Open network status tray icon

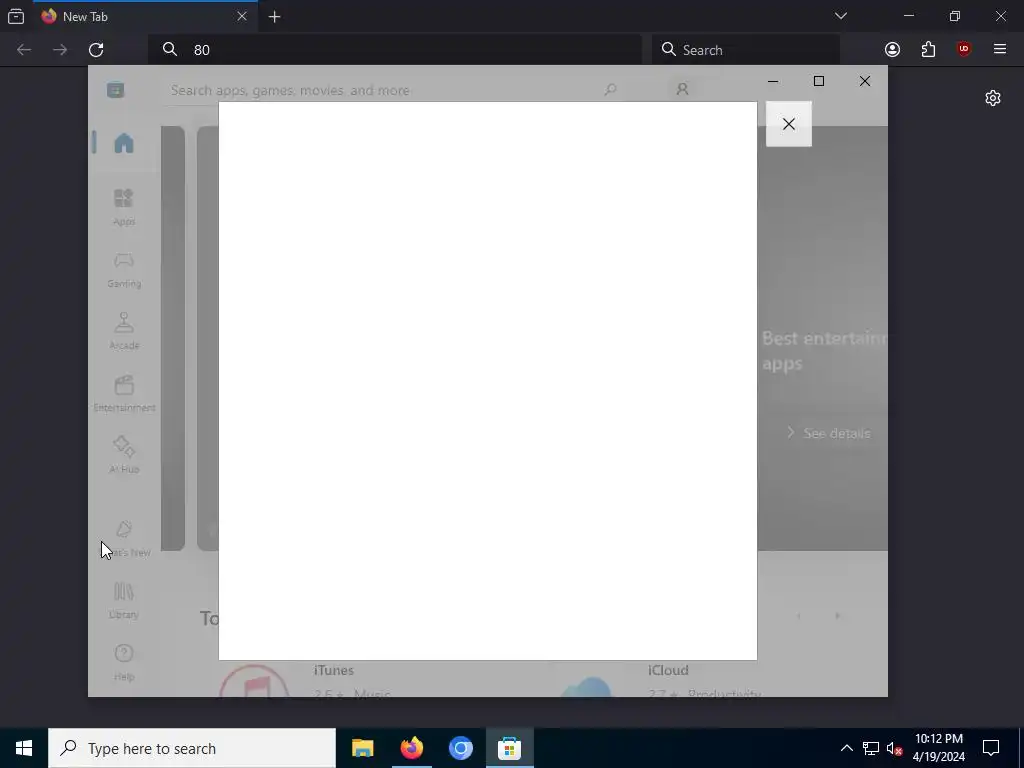[x=871, y=748]
